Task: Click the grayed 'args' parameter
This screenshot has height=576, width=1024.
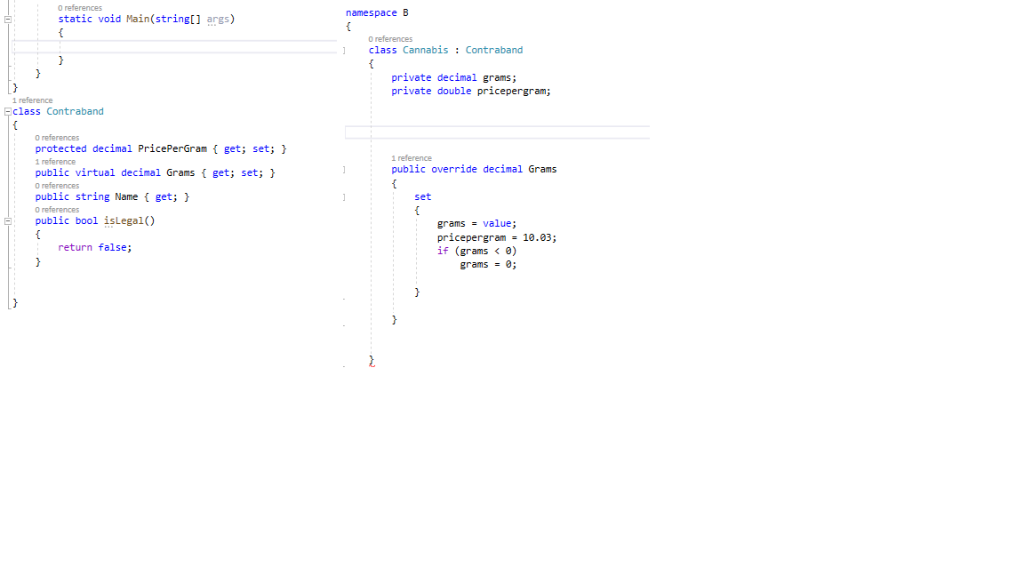Action: (x=218, y=19)
